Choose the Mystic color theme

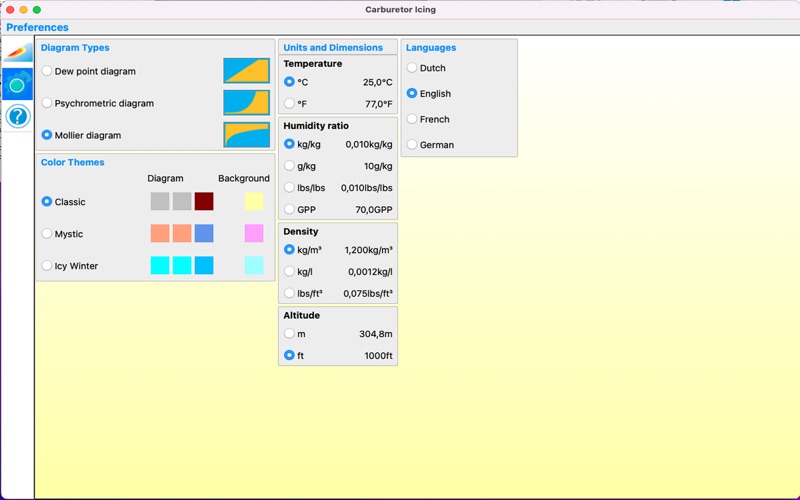point(47,234)
